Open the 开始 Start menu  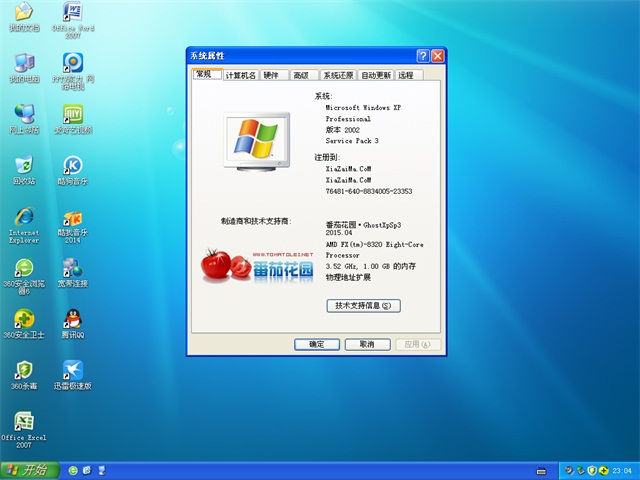[28, 469]
